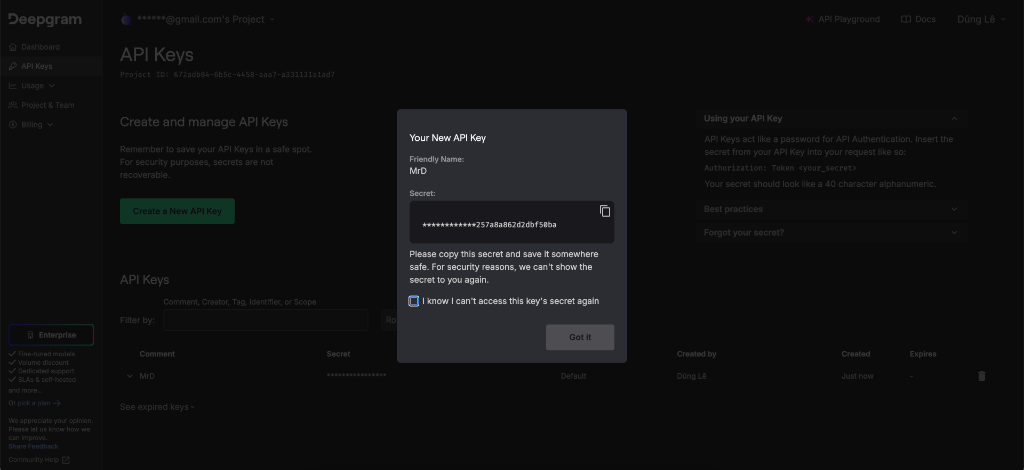Click the API Playground sparkle icon
This screenshot has height=470, width=1024.
click(x=809, y=20)
